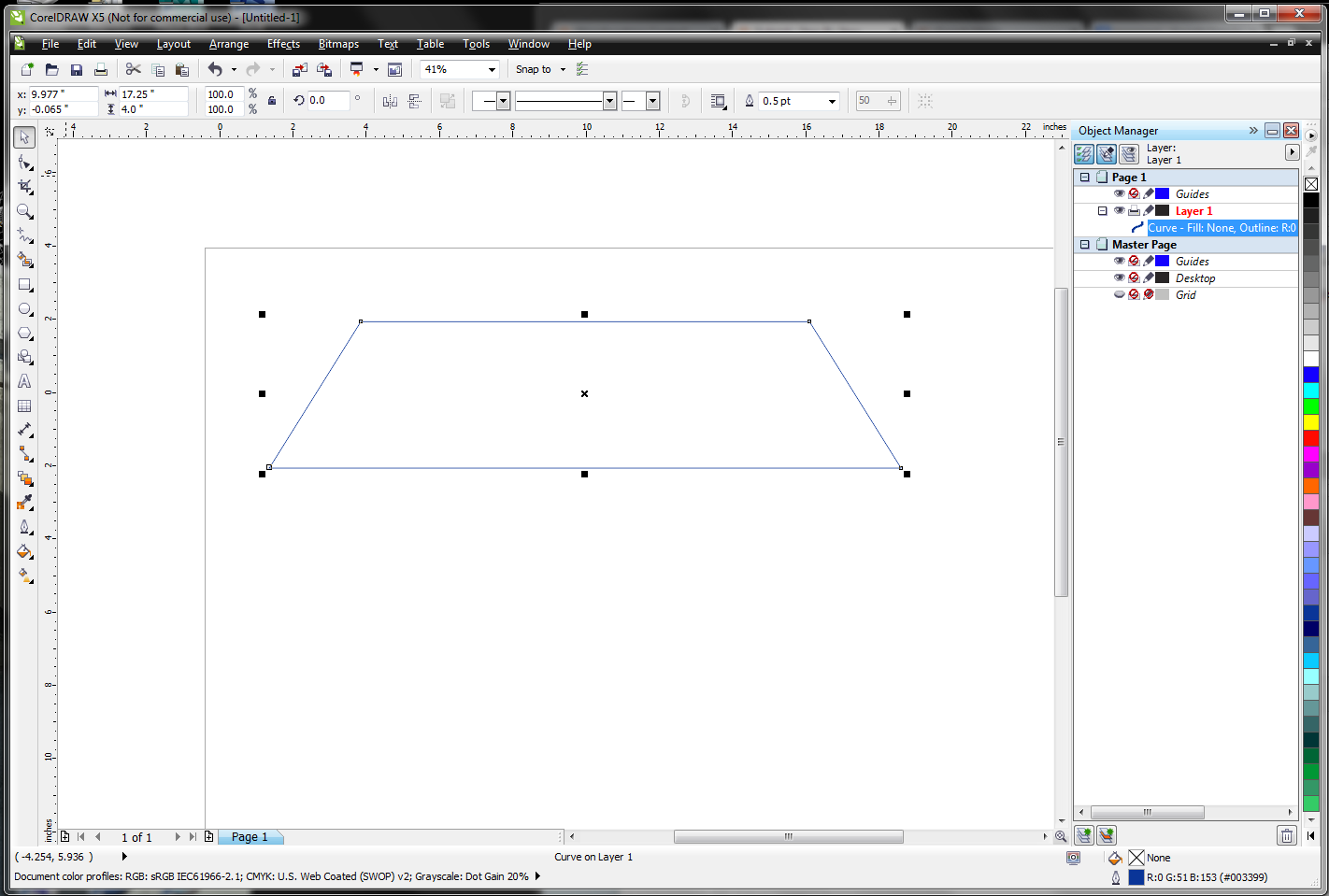
Task: Save the document
Action: tap(77, 69)
